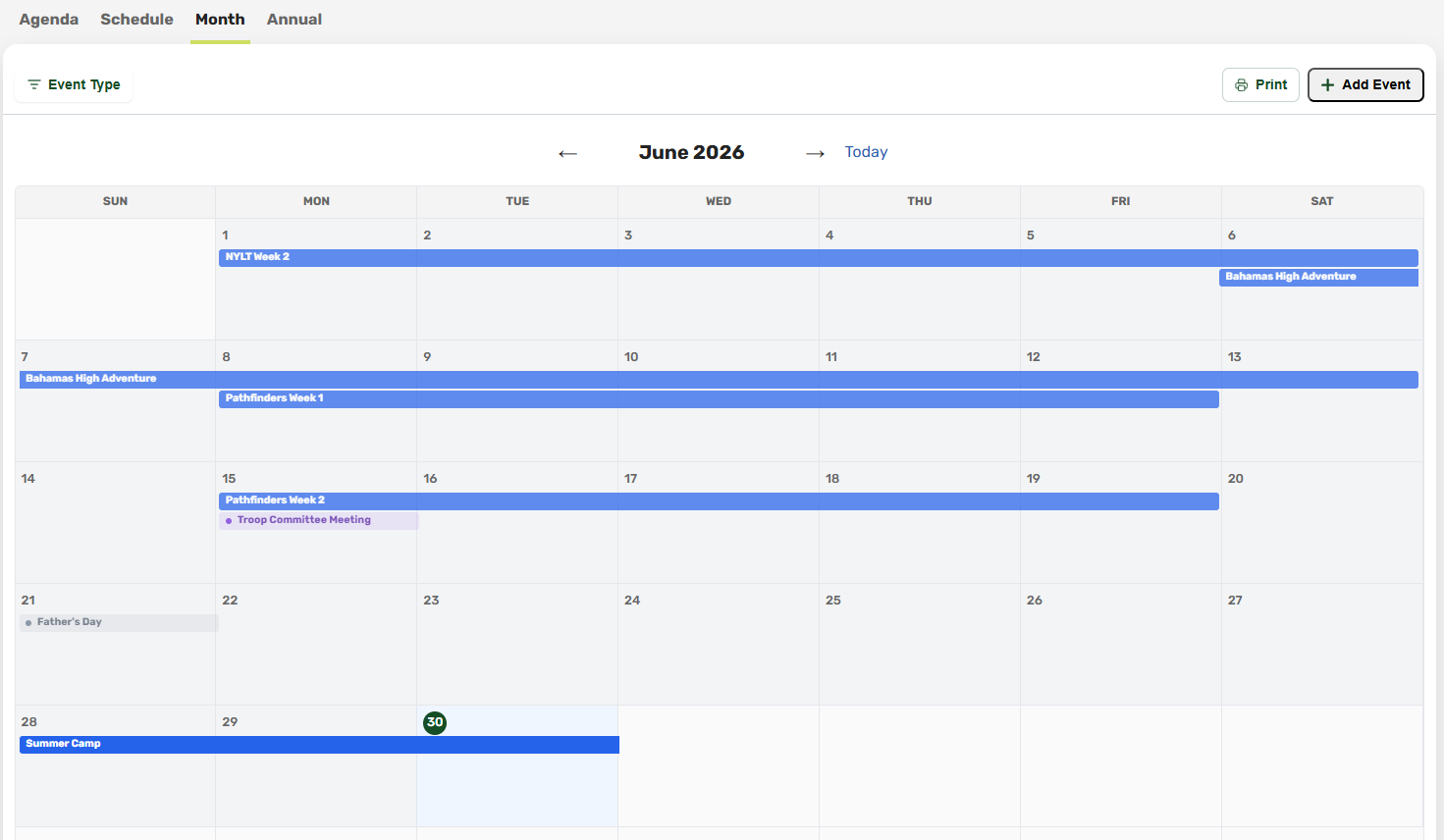Open the NYLT Week 2 event
The width and height of the screenshot is (1444, 840).
click(818, 257)
